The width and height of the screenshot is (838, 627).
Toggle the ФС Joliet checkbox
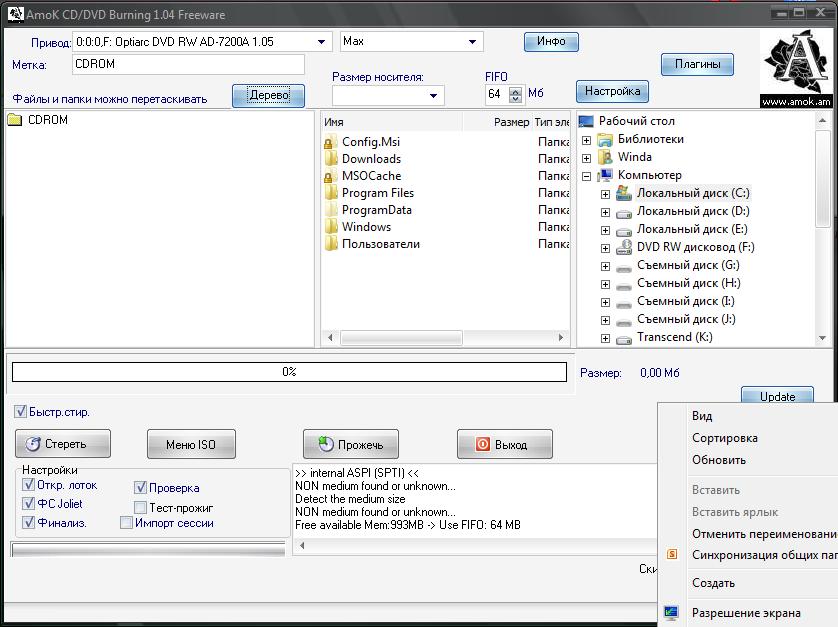click(28, 504)
